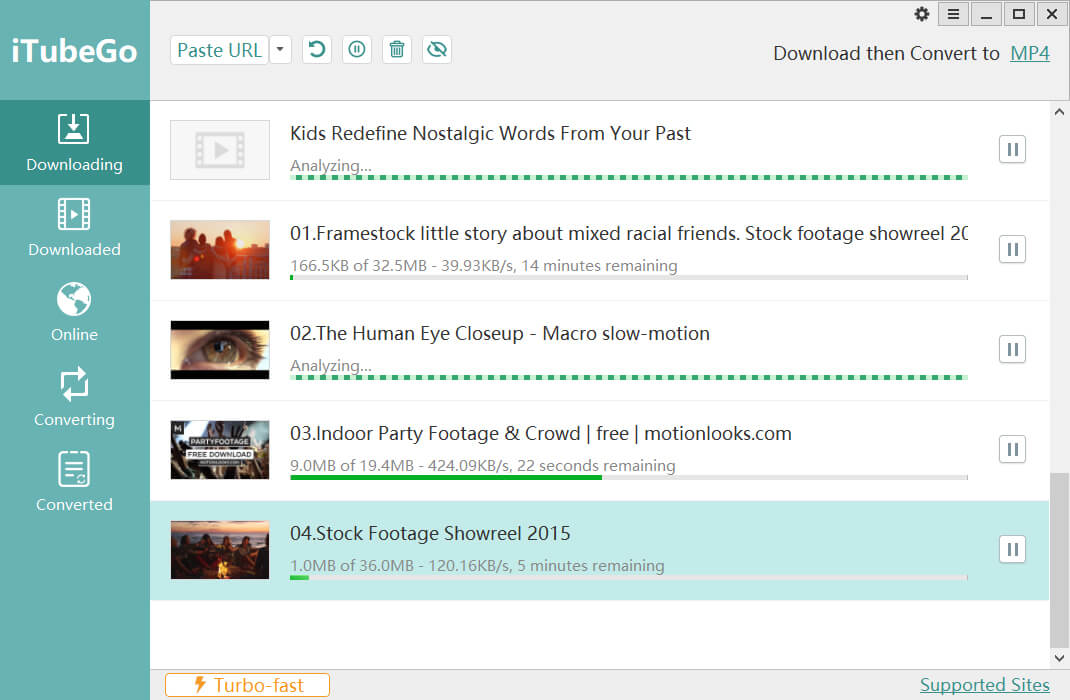
Task: Switch to the Downloaded tab
Action: coord(74,228)
